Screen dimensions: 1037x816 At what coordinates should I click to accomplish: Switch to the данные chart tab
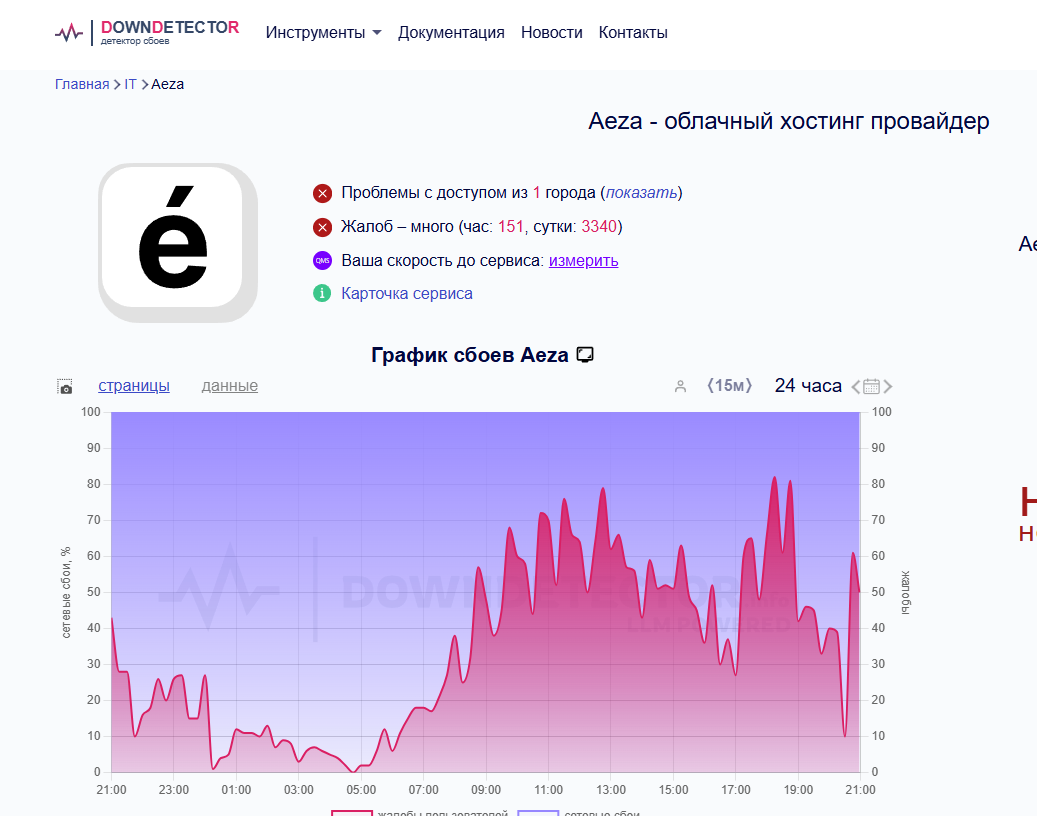(x=229, y=386)
